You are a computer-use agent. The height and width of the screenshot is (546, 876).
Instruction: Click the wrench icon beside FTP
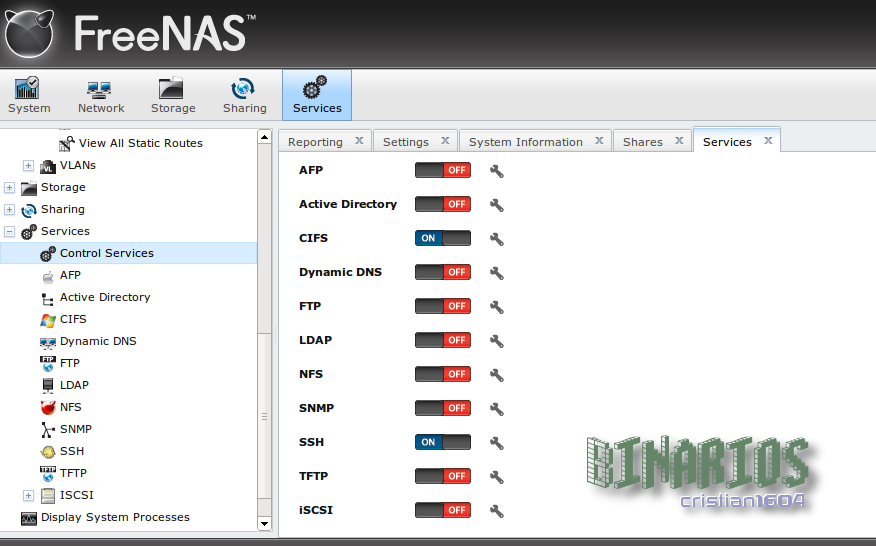pyautogui.click(x=496, y=307)
